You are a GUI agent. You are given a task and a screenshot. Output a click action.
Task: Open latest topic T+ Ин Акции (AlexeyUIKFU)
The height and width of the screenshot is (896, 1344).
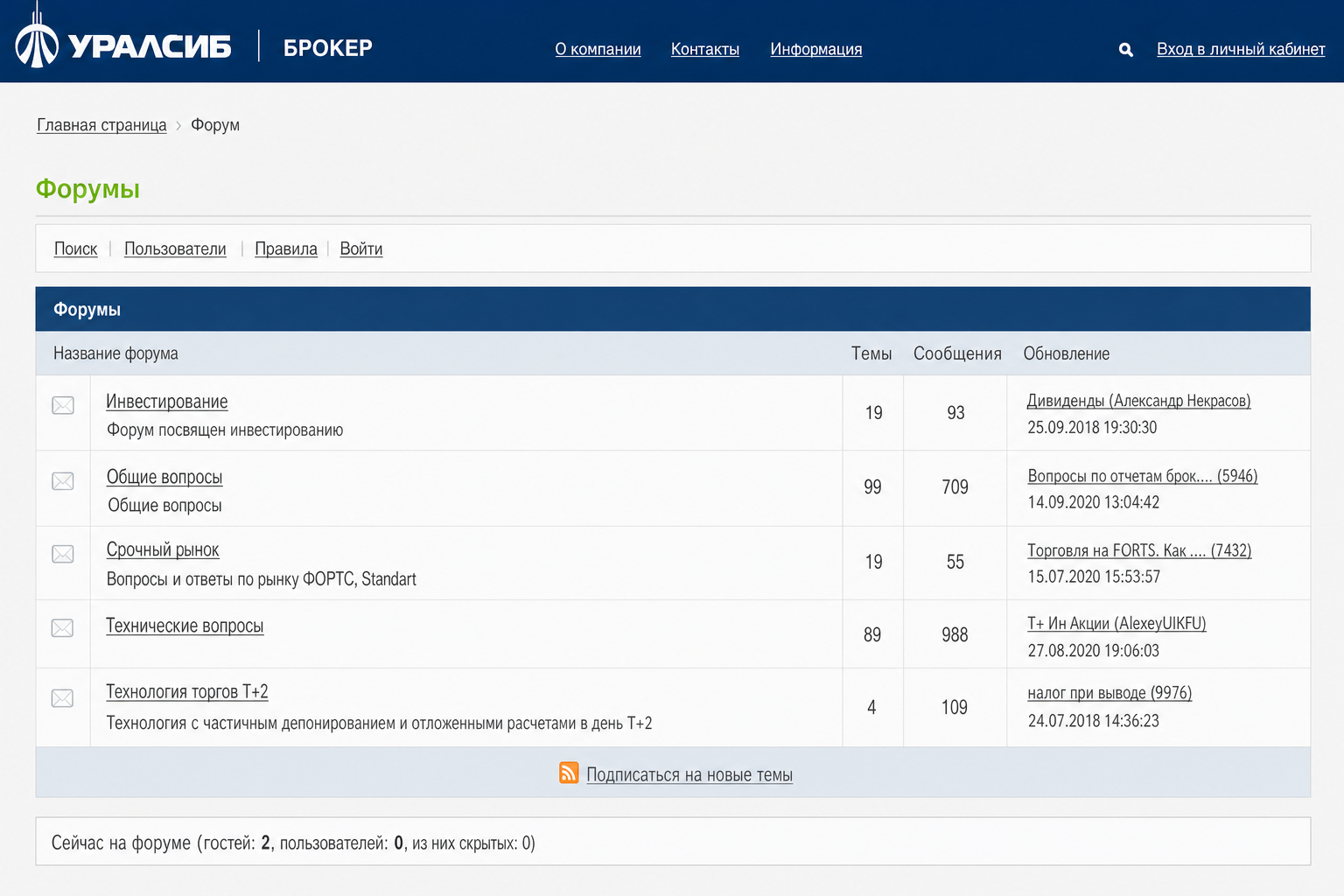coord(1116,624)
